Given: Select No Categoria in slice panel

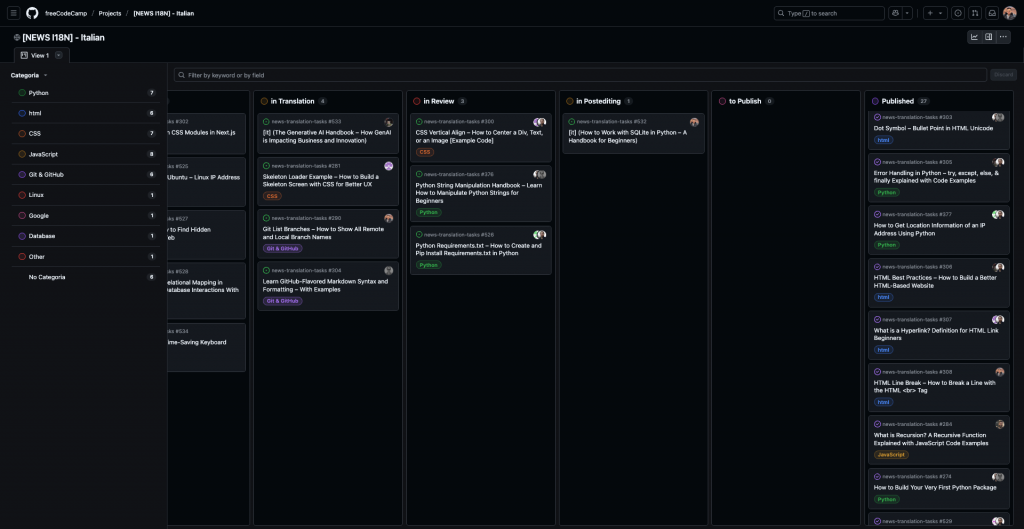Looking at the screenshot, I should point(84,277).
